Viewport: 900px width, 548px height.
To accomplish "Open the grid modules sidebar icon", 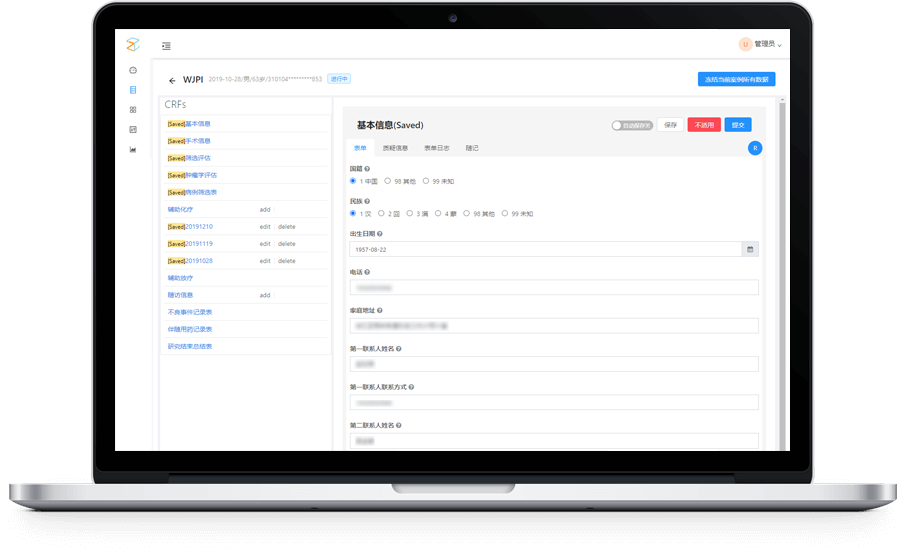I will click(133, 110).
